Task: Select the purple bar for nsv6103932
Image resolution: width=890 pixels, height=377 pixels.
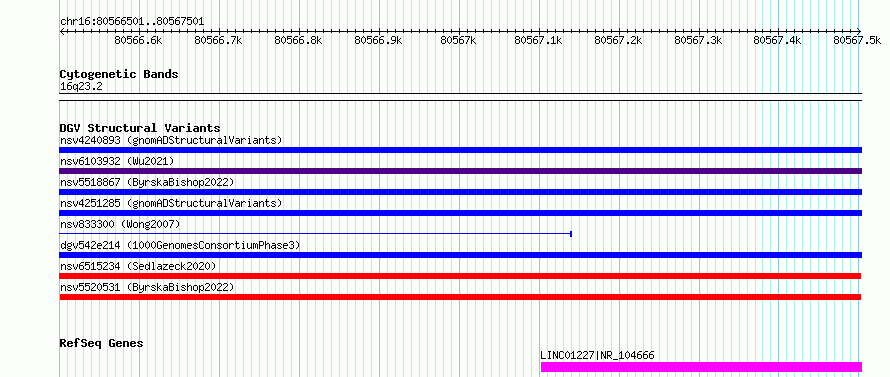Action: point(461,171)
